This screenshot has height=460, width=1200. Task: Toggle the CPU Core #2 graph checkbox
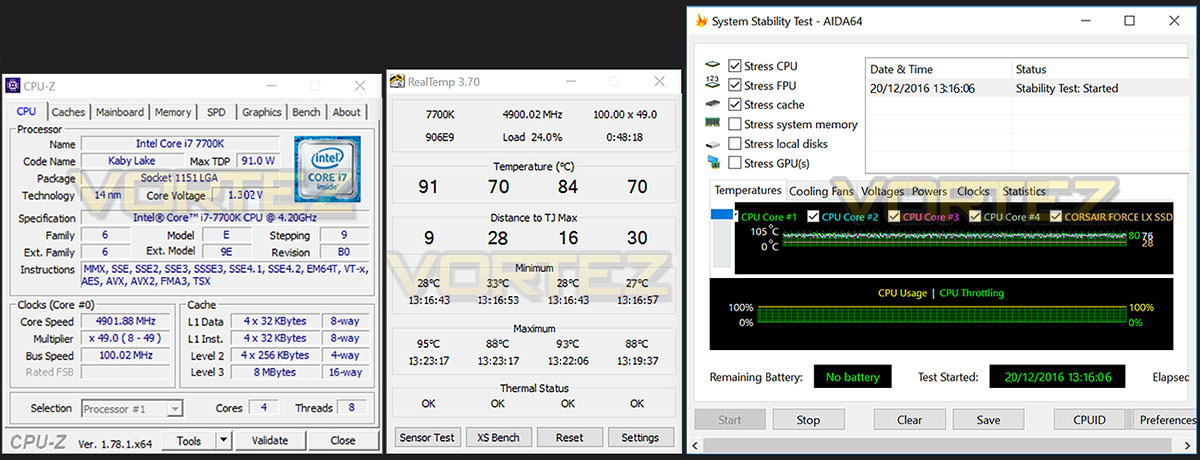coord(813,216)
